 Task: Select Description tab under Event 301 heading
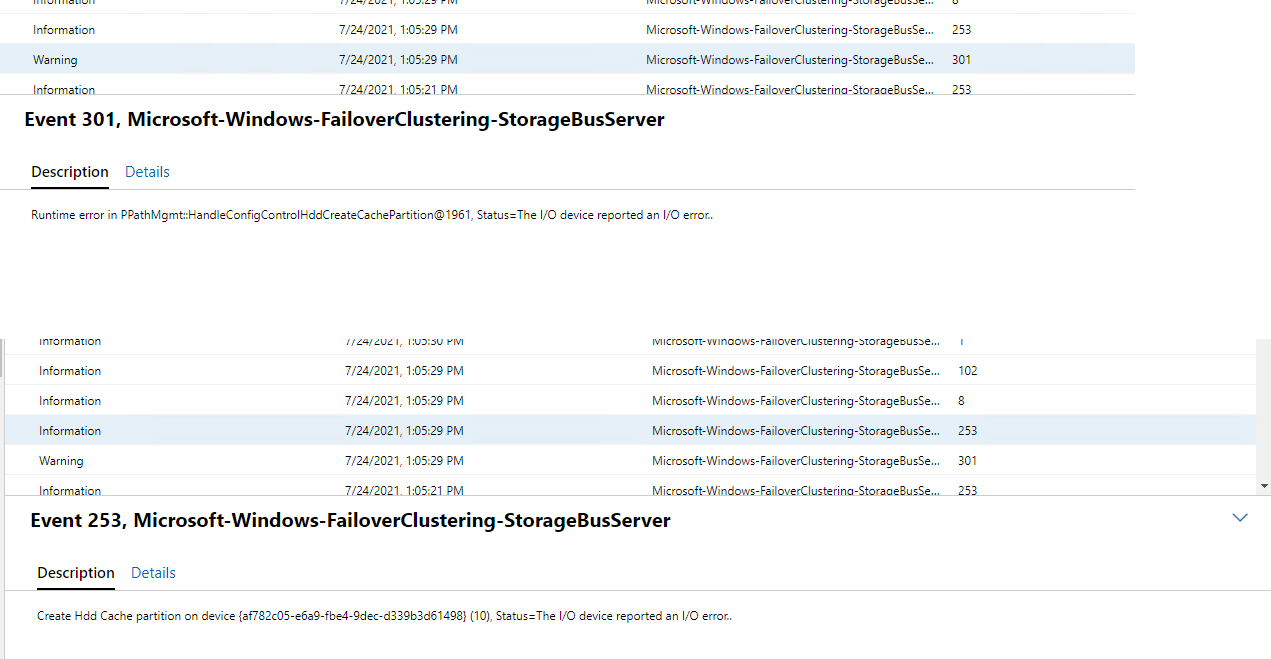click(70, 172)
